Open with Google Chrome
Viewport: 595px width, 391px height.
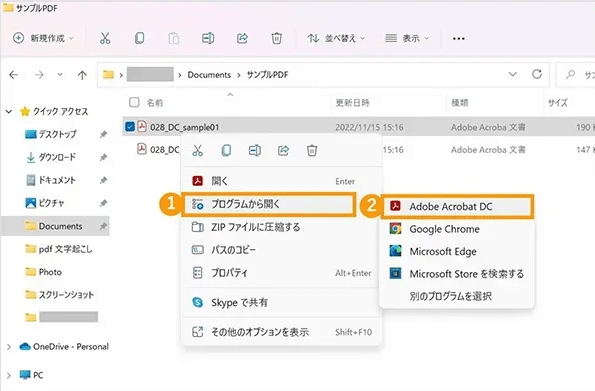click(457, 229)
